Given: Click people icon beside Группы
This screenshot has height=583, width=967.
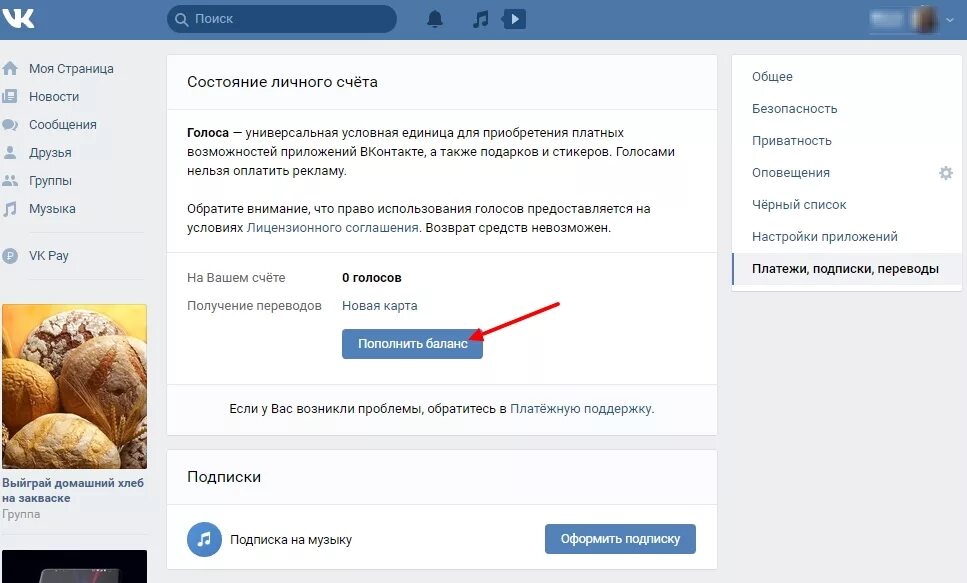Looking at the screenshot, I should pos(10,181).
